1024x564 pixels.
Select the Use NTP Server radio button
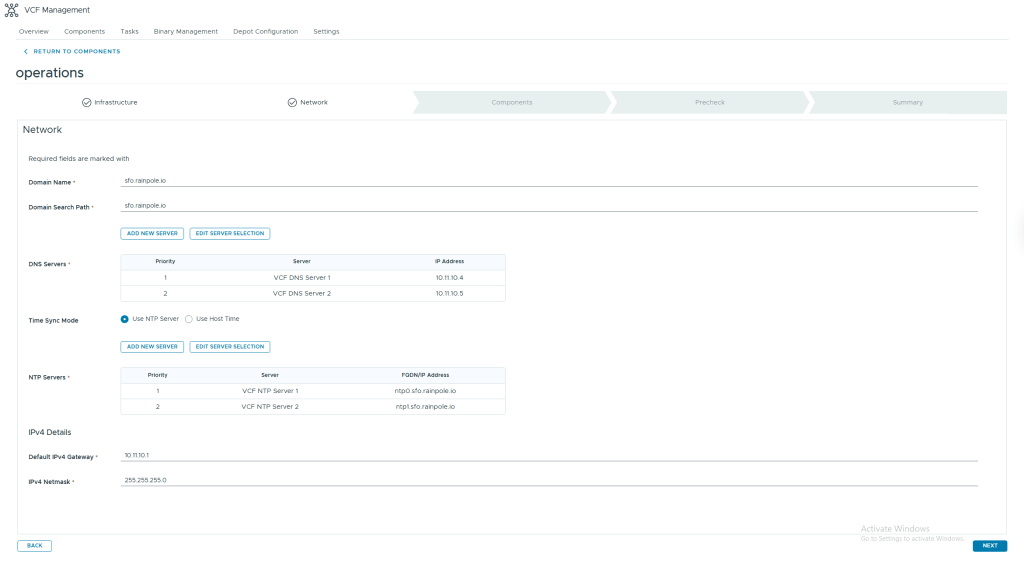125,319
